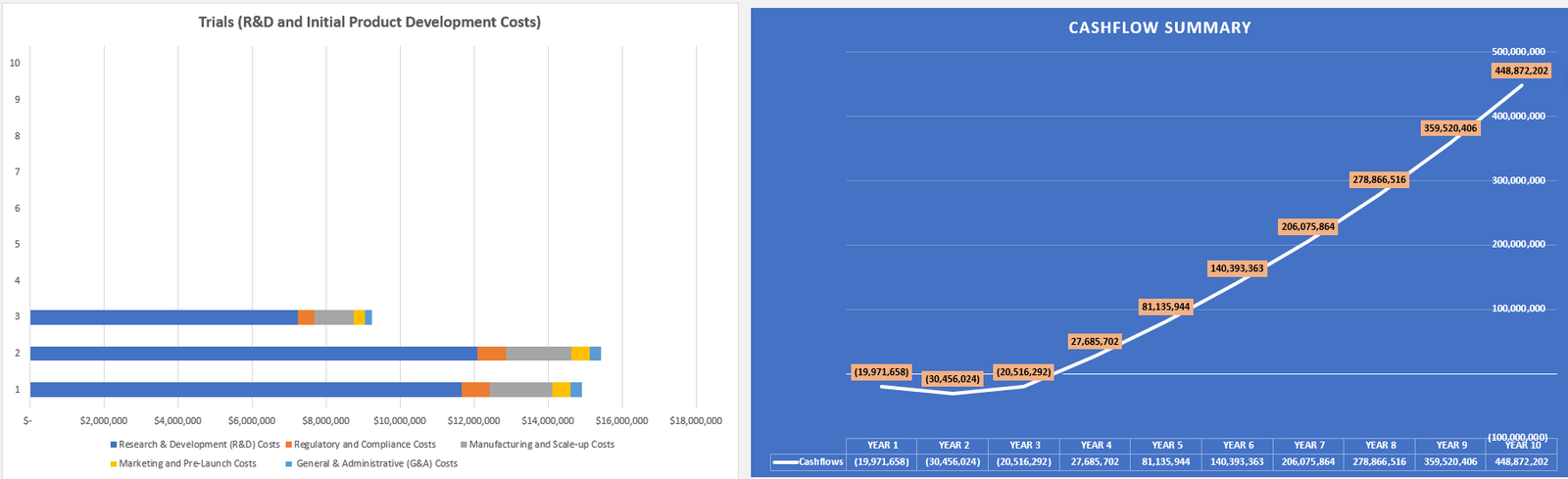Select the YEAR 5 header in the data table

pos(1166,446)
